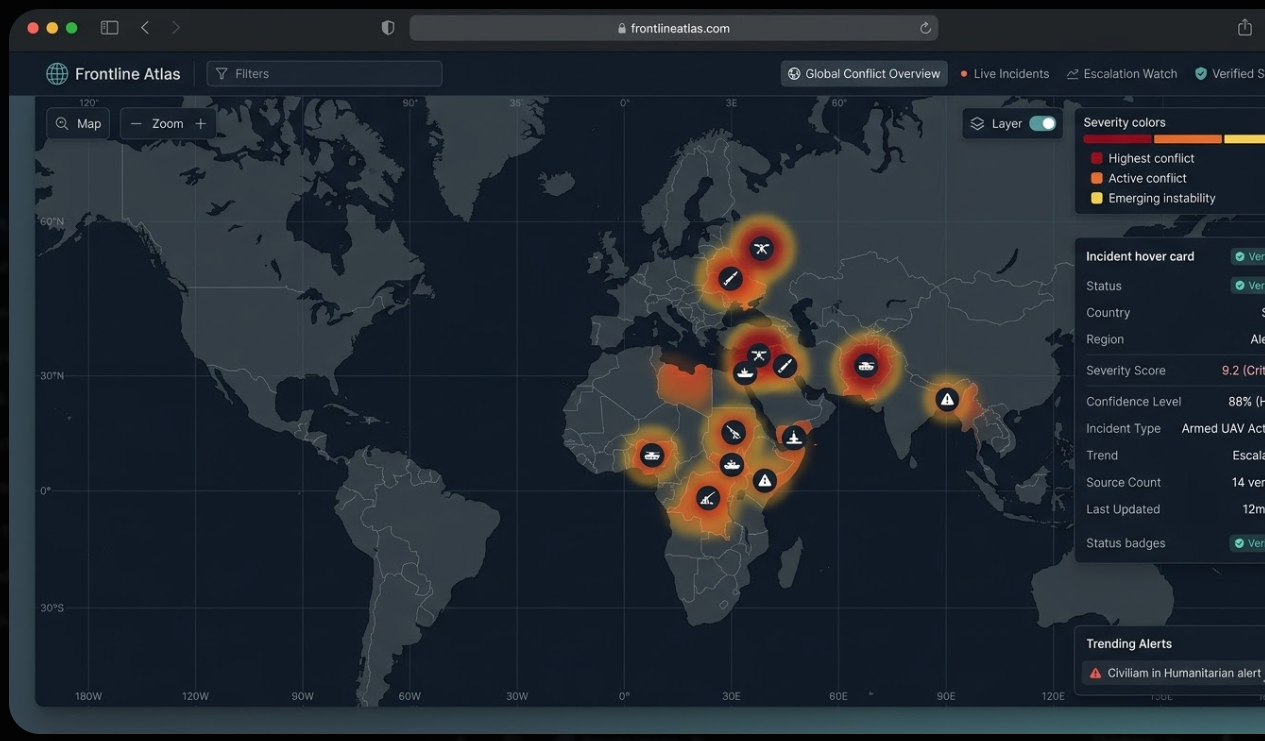Open the naval ship marker near Somalia
The image size is (1265, 741).
[794, 437]
